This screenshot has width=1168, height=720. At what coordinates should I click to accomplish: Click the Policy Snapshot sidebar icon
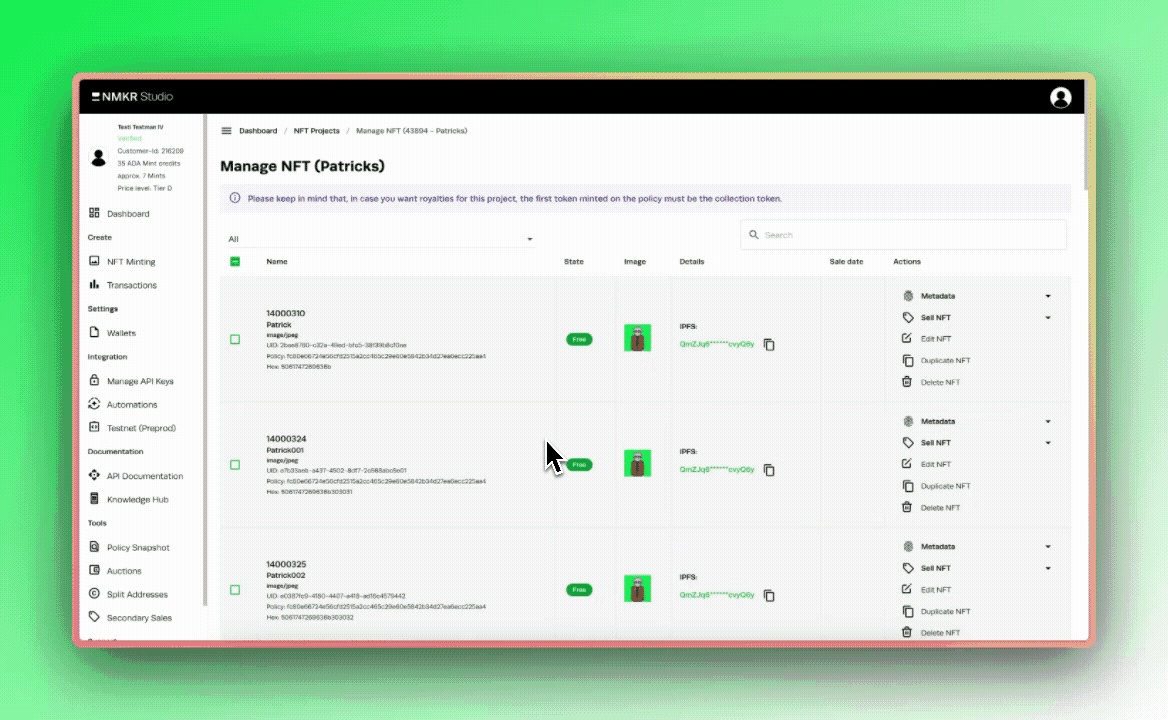point(94,547)
